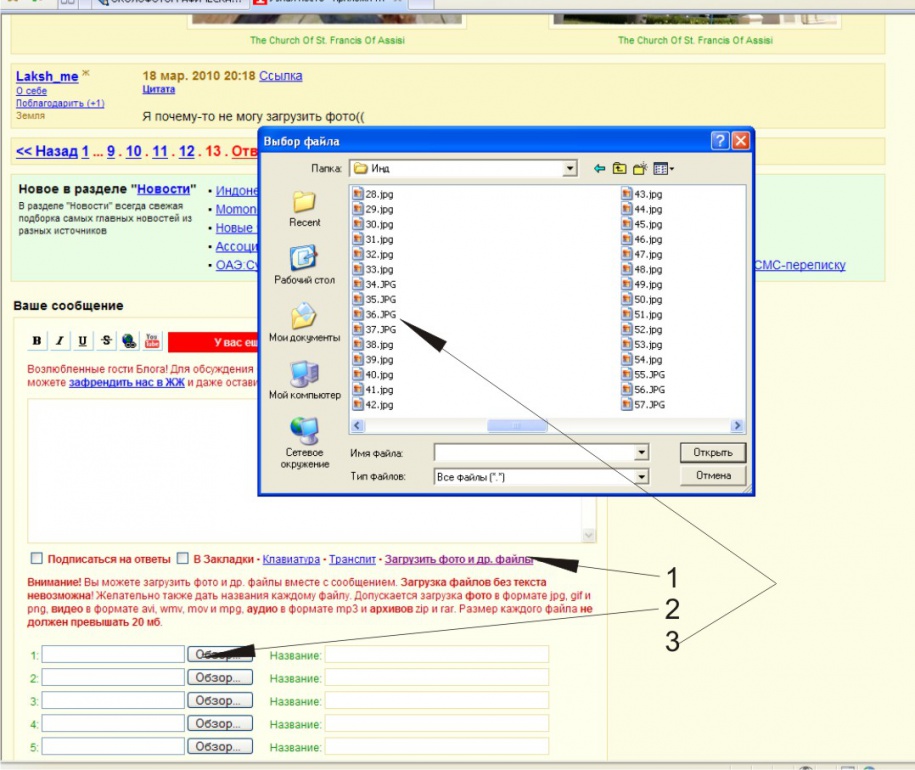Expand the Папка folder dropdown
This screenshot has height=770, width=915.
[x=570, y=169]
